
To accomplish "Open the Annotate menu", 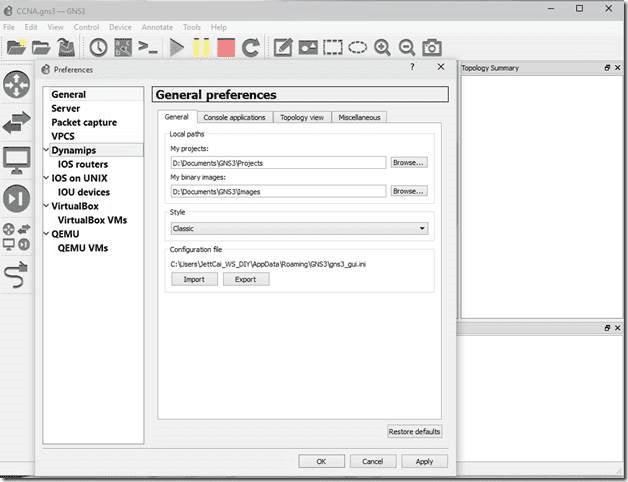I will pos(157,27).
